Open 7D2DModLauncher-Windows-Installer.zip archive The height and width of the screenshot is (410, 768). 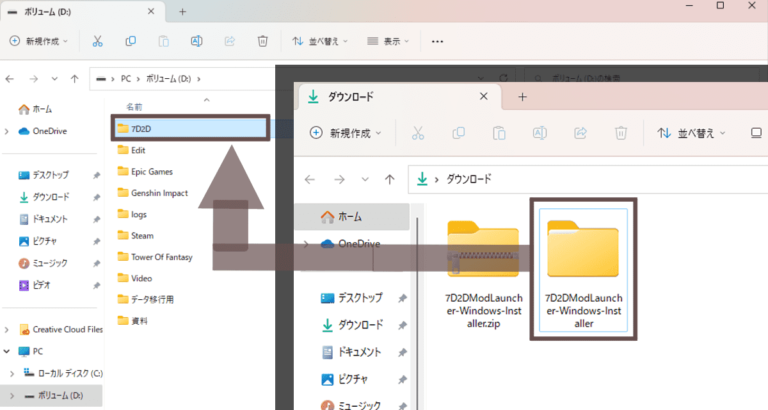(x=483, y=274)
